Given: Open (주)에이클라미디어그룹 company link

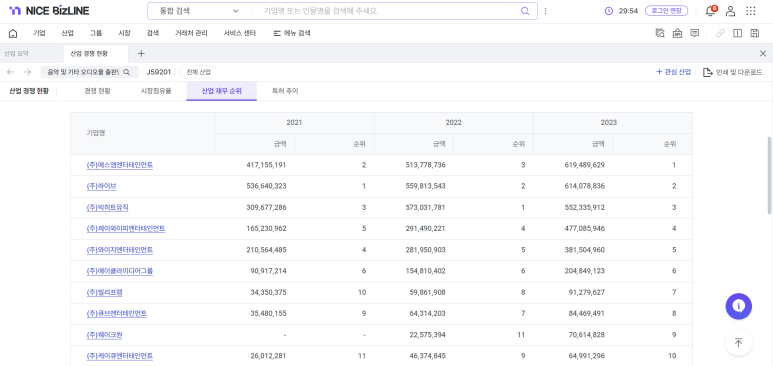Looking at the screenshot, I should pyautogui.click(x=120, y=271).
